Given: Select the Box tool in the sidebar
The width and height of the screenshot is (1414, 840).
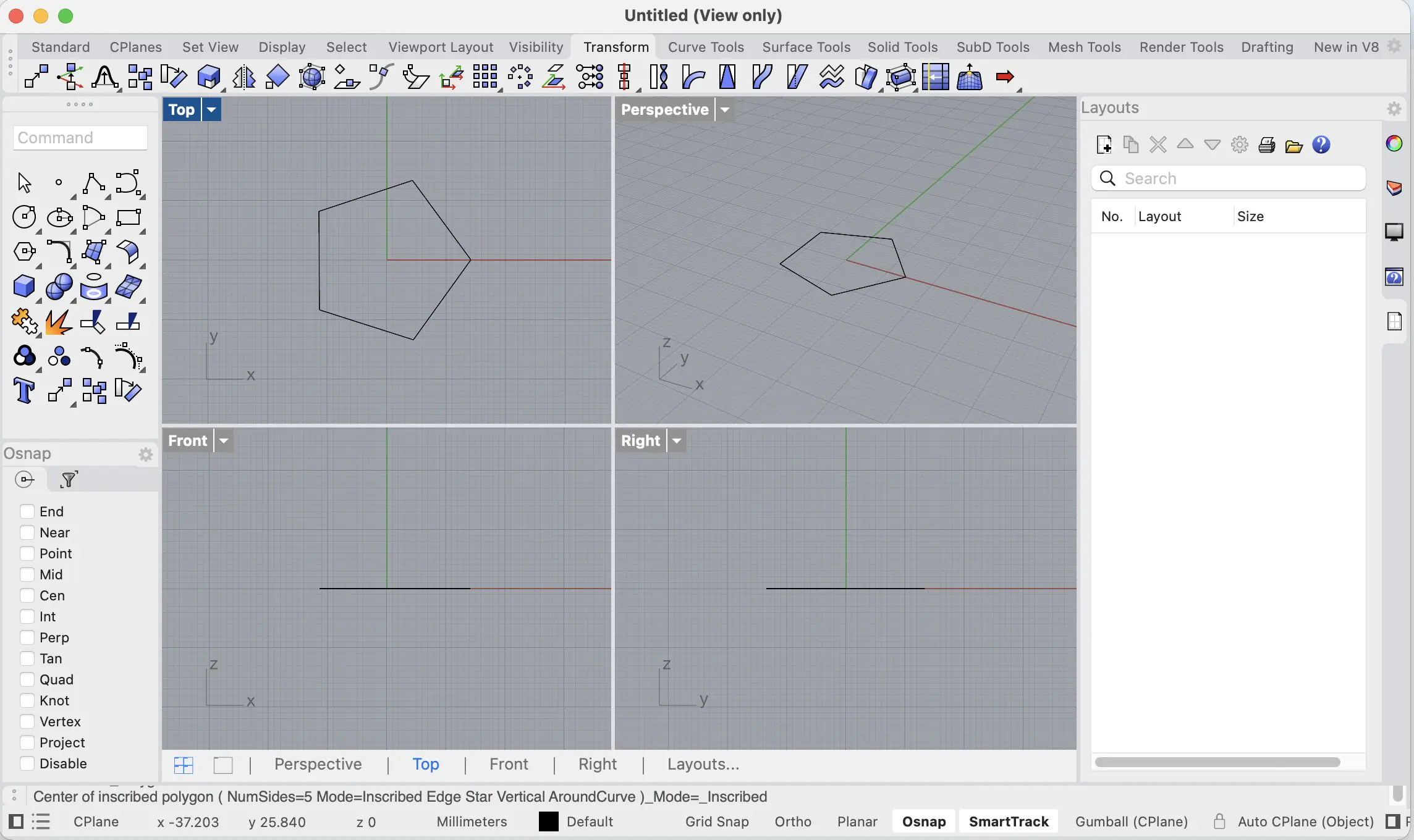Looking at the screenshot, I should tap(24, 286).
